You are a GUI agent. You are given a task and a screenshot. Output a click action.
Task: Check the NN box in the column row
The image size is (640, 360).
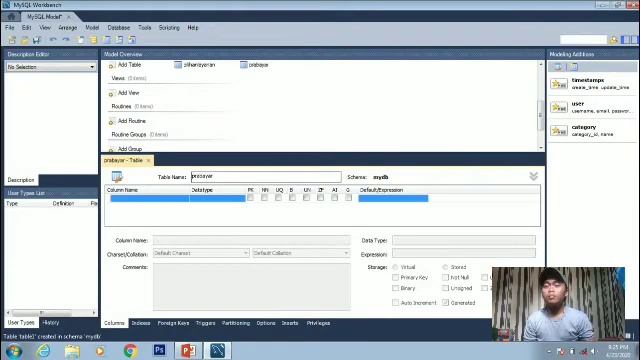264,198
